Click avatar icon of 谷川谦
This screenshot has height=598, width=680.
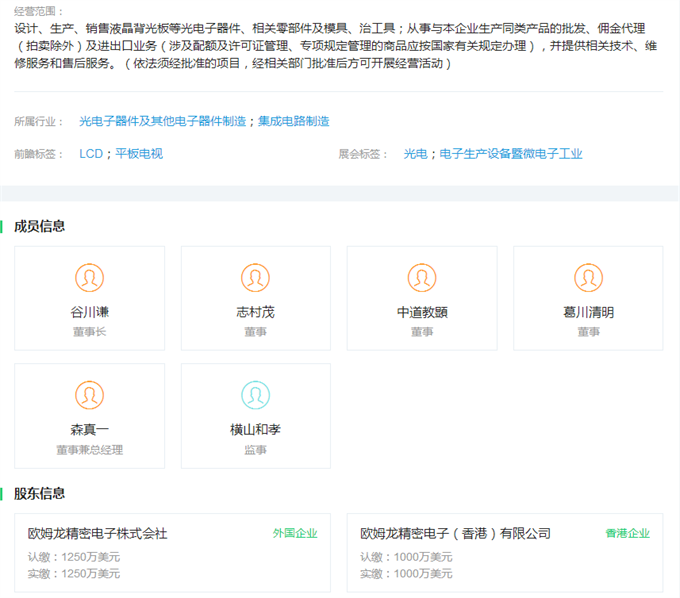[x=90, y=278]
